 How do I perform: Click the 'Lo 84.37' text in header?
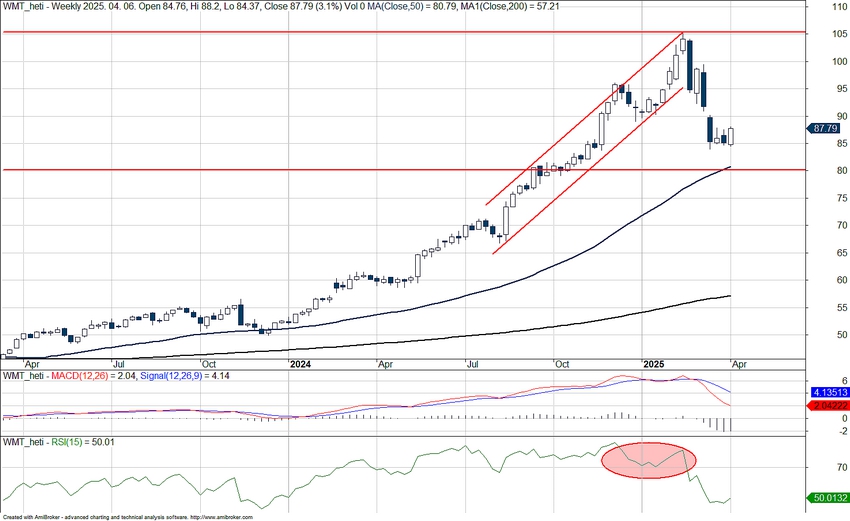pos(241,6)
